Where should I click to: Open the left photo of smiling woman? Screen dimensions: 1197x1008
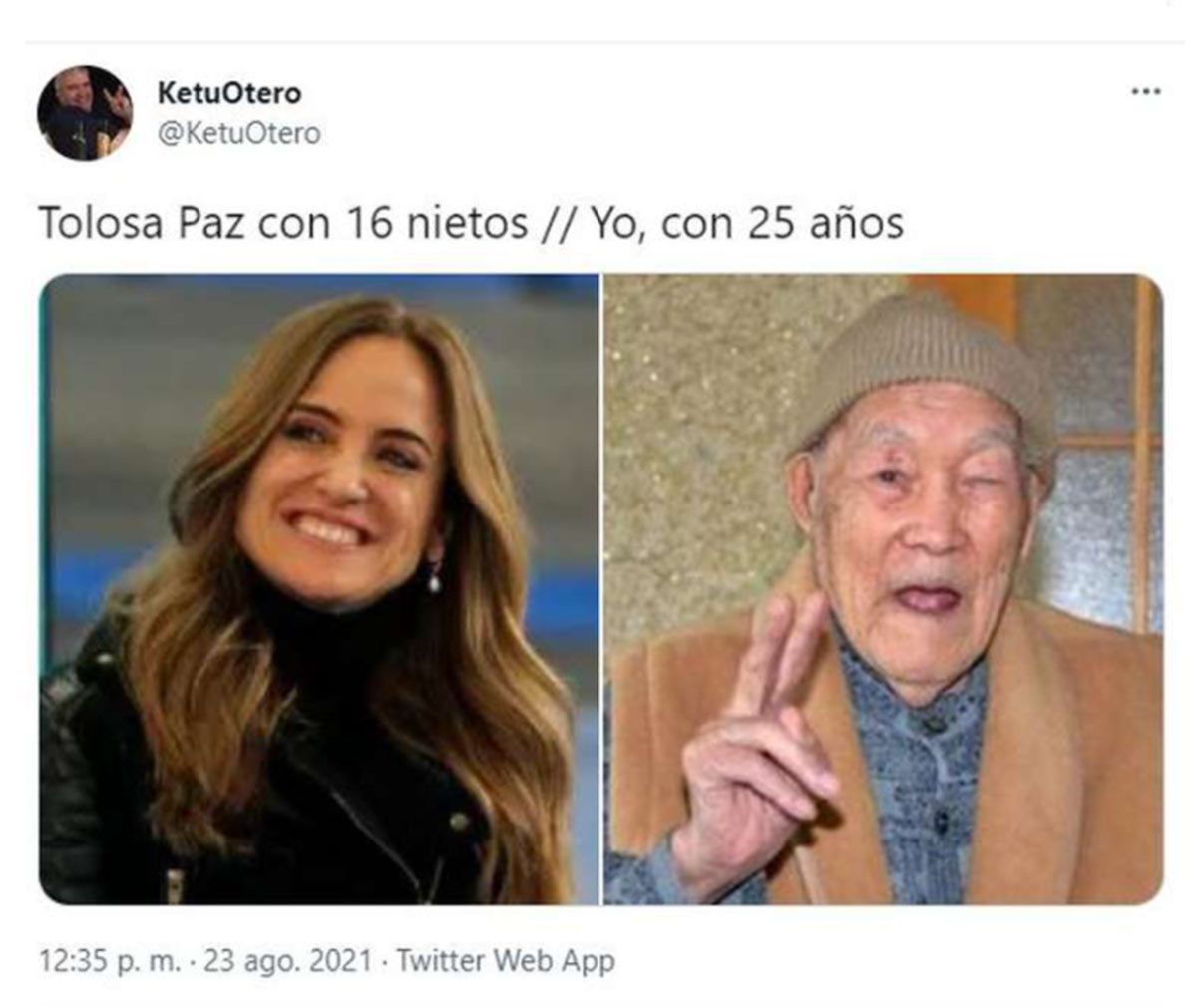pos(319,589)
